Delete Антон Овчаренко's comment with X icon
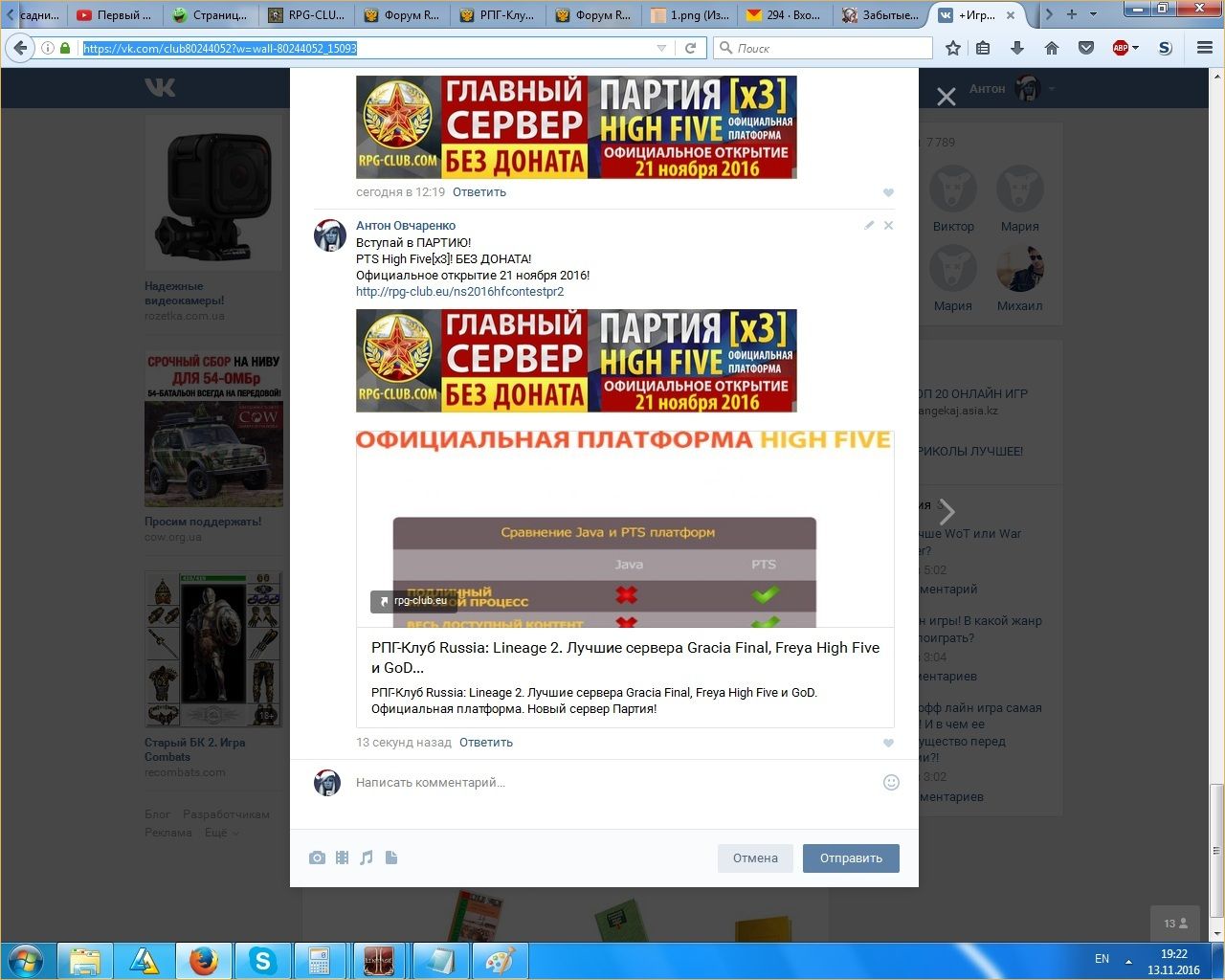Viewport: 1225px width, 980px height. click(888, 226)
